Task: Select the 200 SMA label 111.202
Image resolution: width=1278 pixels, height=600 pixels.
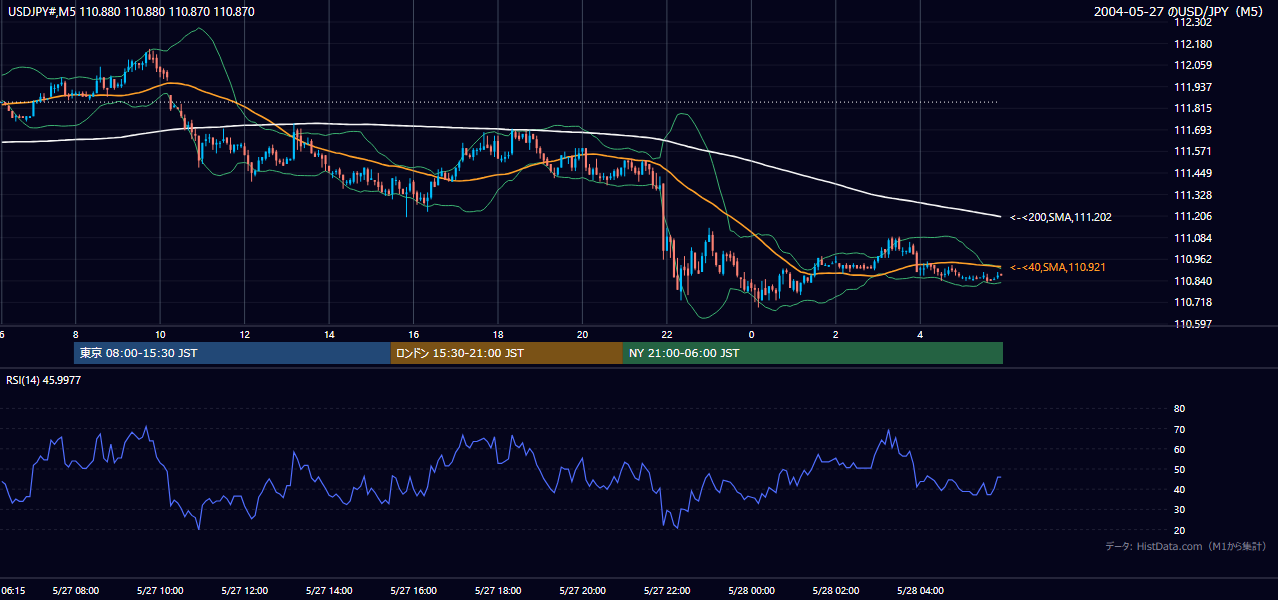Action: pos(1061,217)
